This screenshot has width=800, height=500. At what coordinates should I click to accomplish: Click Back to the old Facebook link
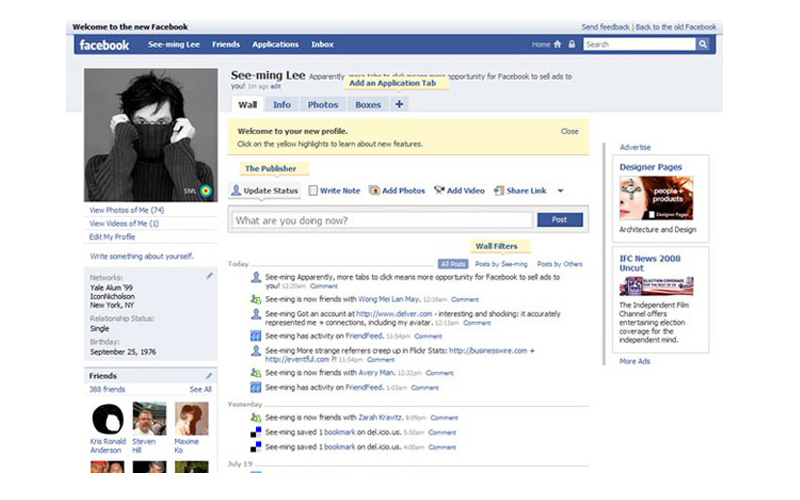click(676, 27)
